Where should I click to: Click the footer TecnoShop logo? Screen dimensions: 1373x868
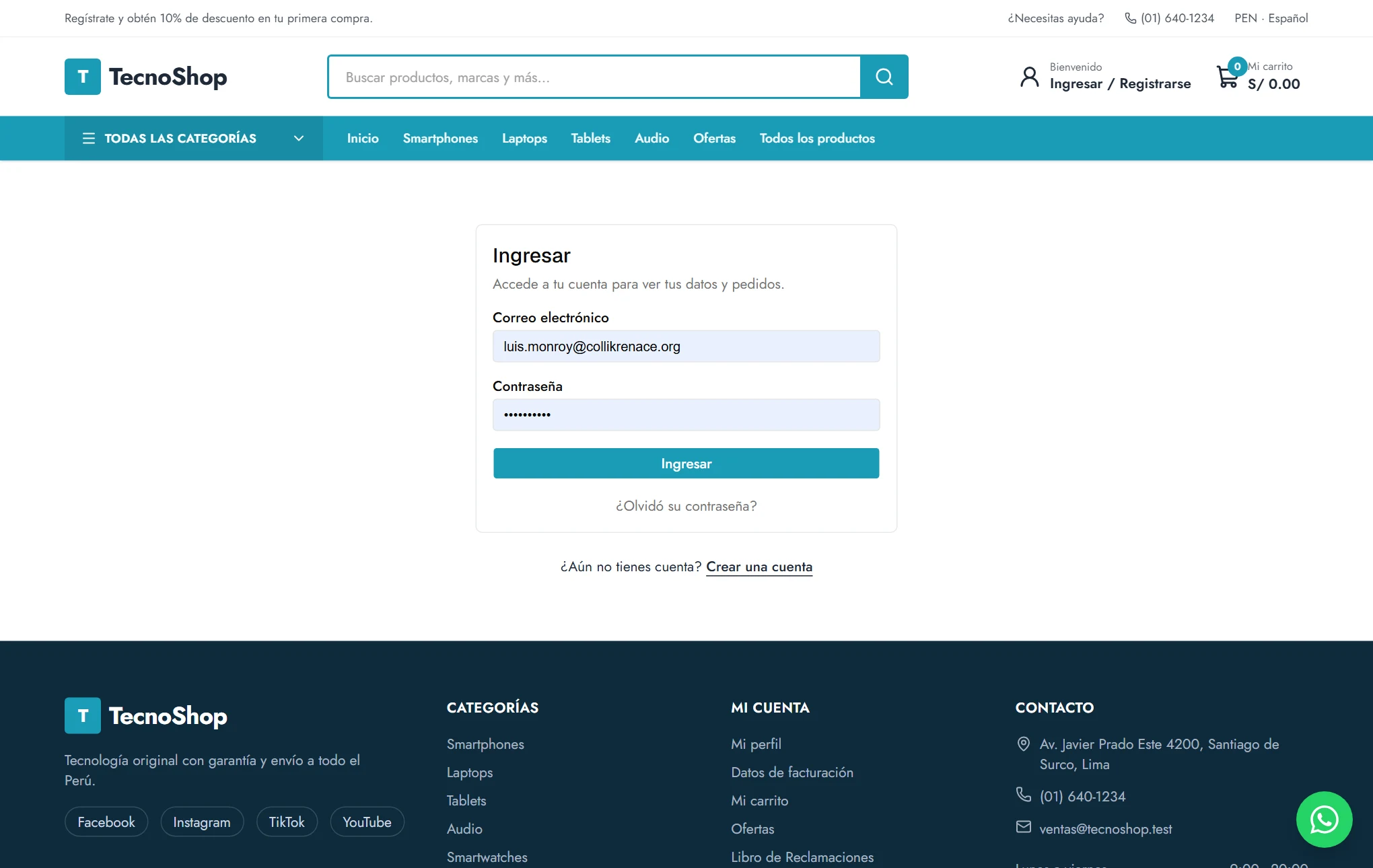click(x=146, y=715)
